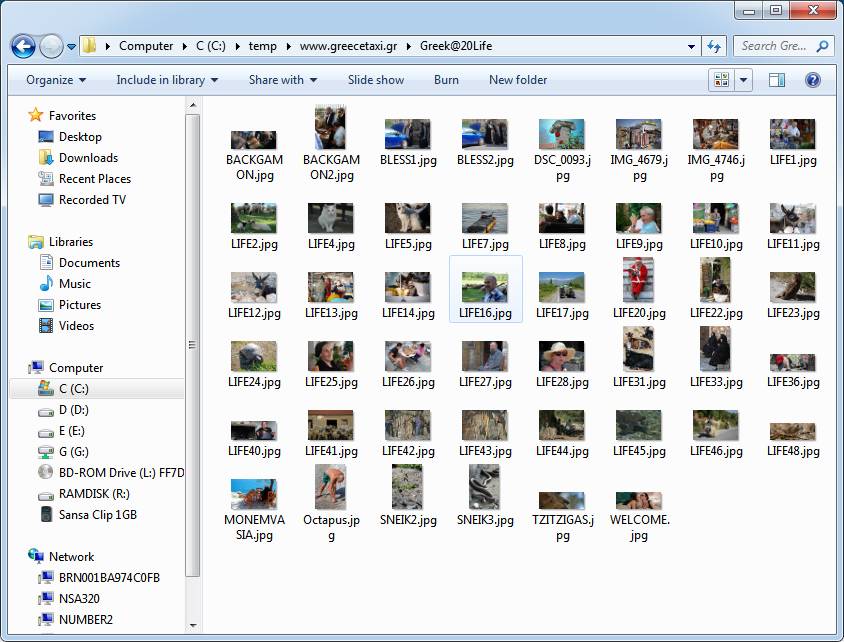Open the view options dropdown arrow
The image size is (844, 642).
pos(743,80)
